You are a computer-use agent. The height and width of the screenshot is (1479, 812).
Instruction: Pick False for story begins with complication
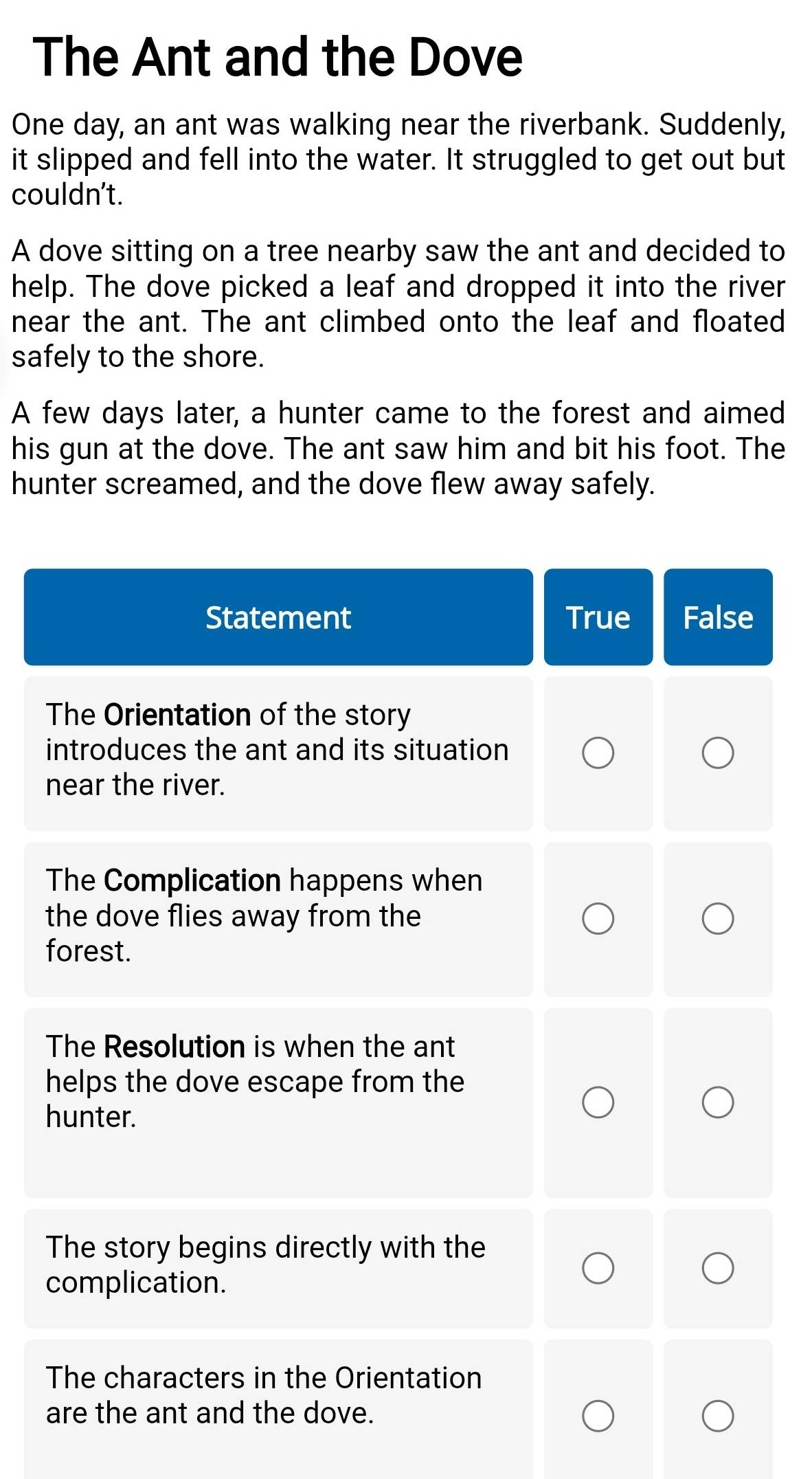point(718,1268)
